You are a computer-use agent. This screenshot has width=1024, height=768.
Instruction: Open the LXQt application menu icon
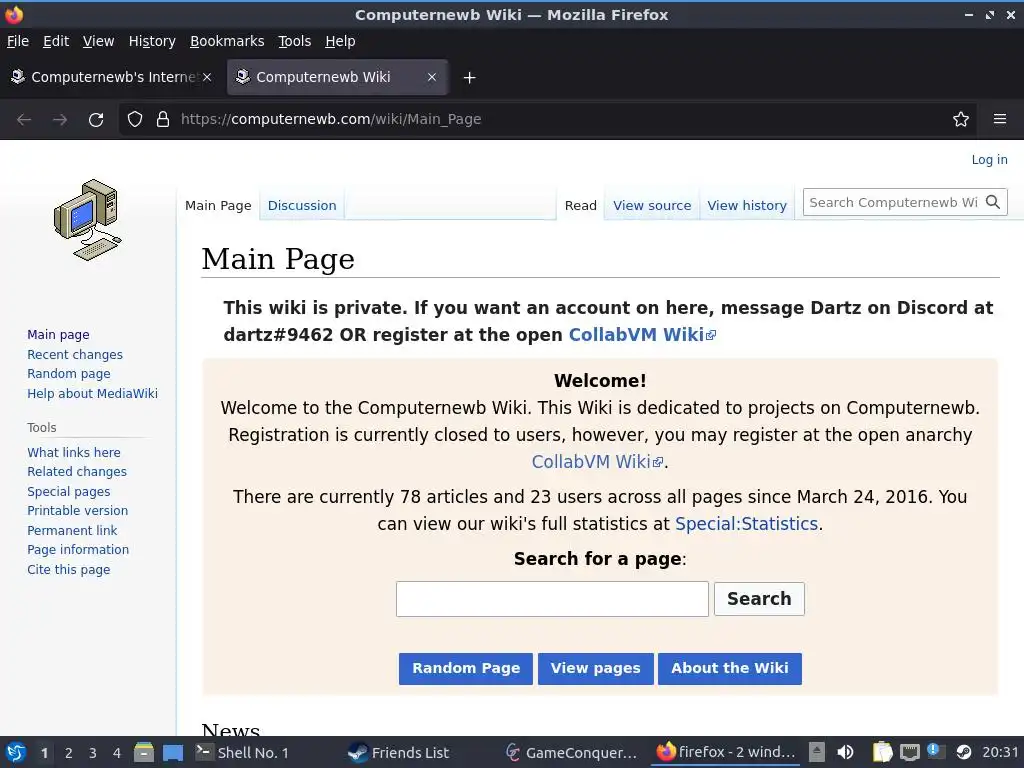(16, 752)
